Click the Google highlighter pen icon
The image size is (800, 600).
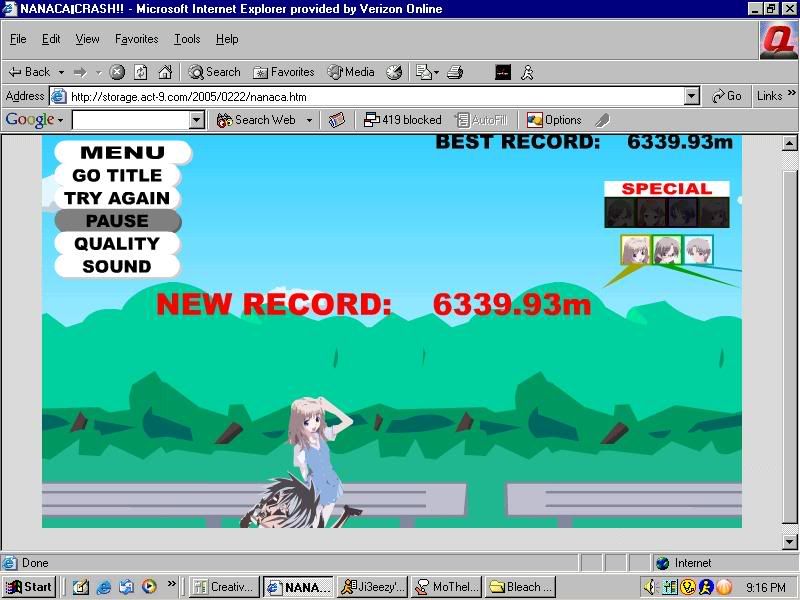click(602, 120)
